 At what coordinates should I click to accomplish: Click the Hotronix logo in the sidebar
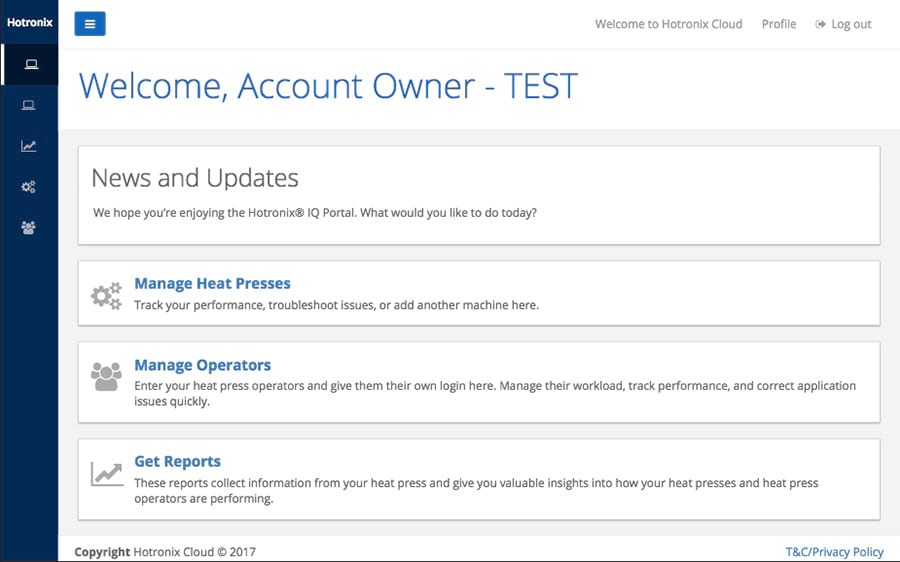click(29, 22)
